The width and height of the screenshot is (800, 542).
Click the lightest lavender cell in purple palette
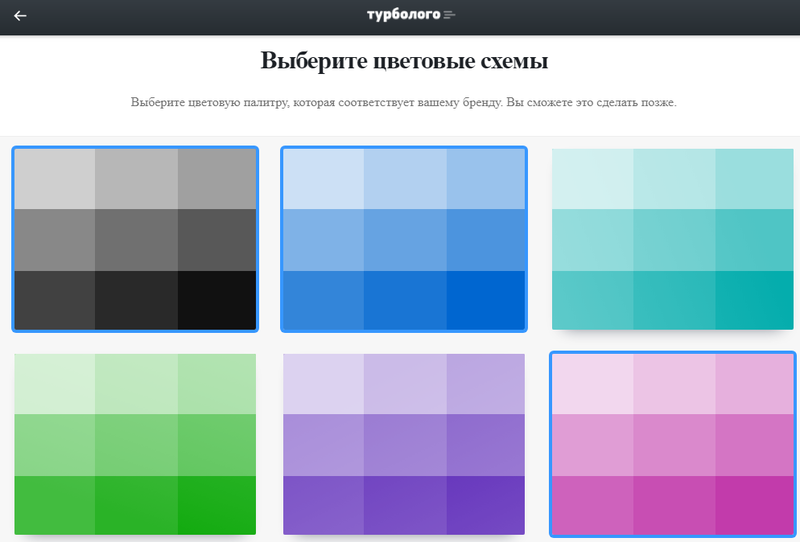pyautogui.click(x=323, y=383)
